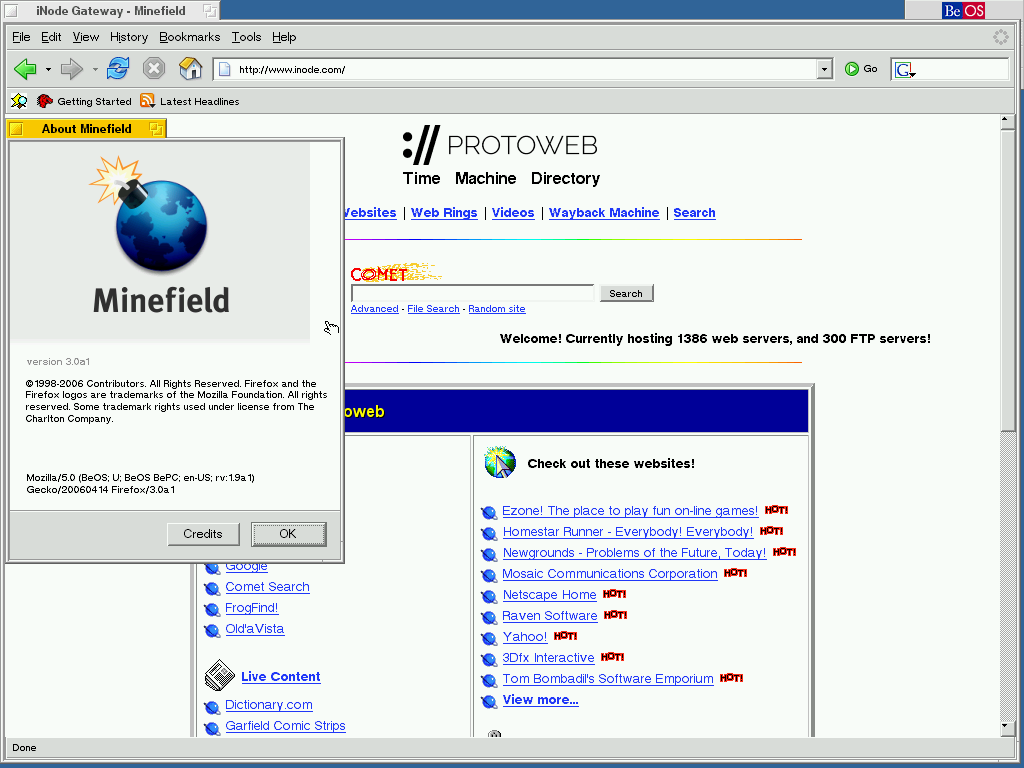Open the Forward history dropdown arrow
1024x768 pixels.
pos(95,69)
